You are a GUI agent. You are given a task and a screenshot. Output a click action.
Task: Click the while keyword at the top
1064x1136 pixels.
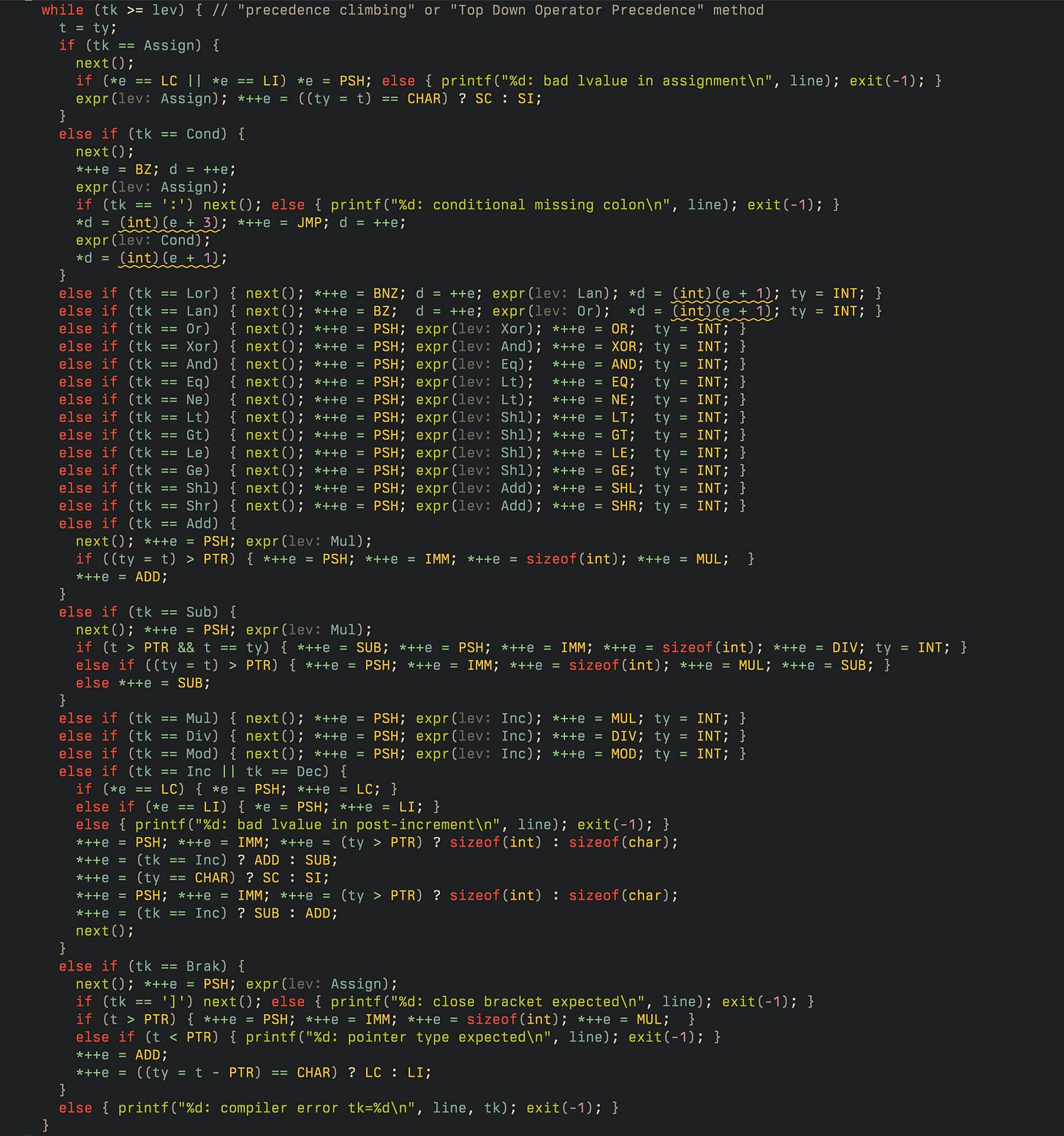63,10
